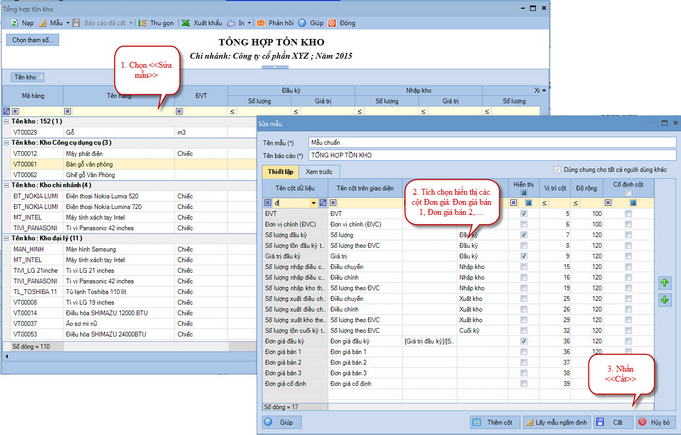Tick Hiển thị for Đơn giá bán 3
Viewport: 681px width, 435px height.
(x=524, y=373)
